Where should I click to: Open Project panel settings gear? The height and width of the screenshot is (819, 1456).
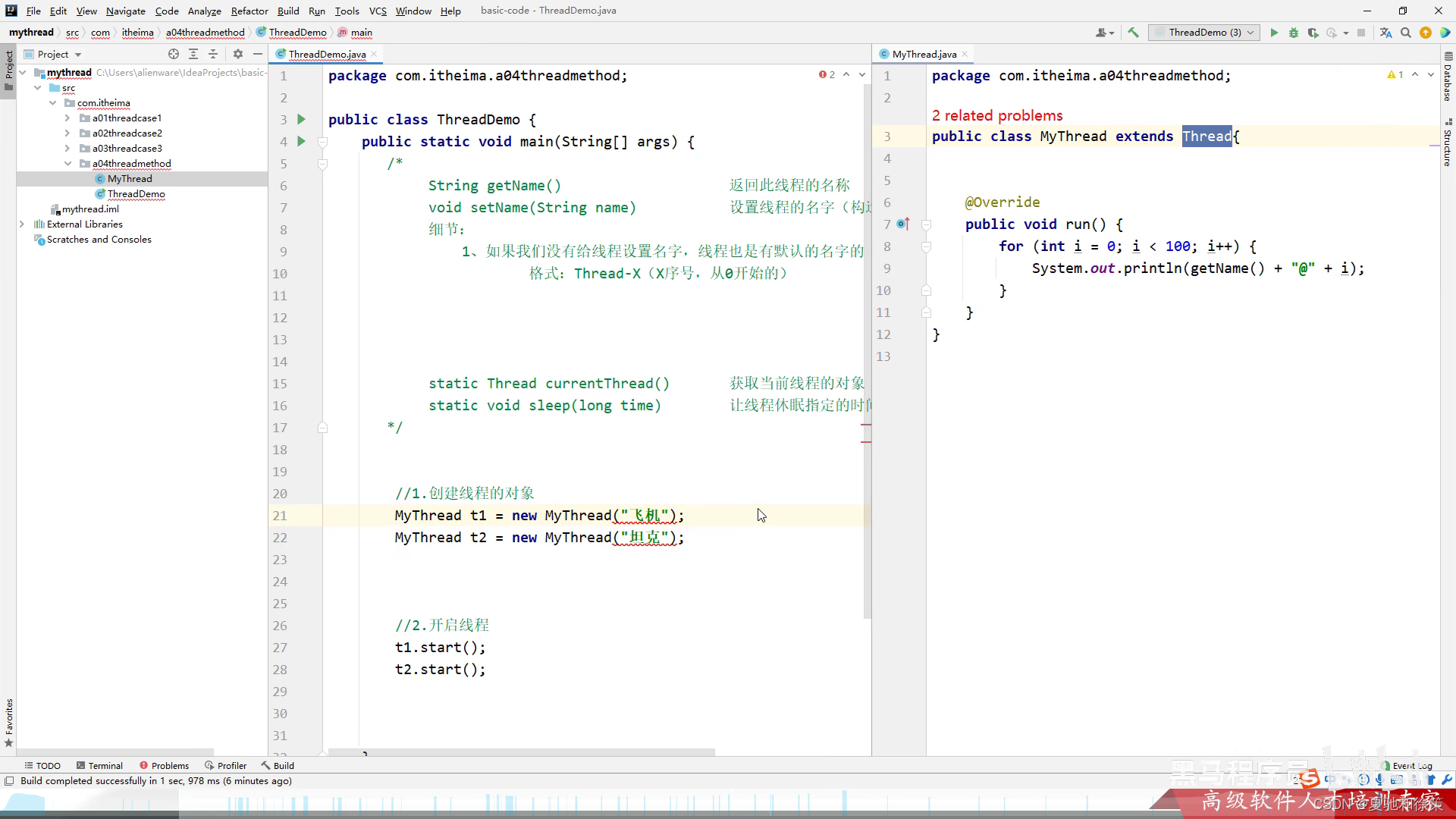pyautogui.click(x=237, y=54)
